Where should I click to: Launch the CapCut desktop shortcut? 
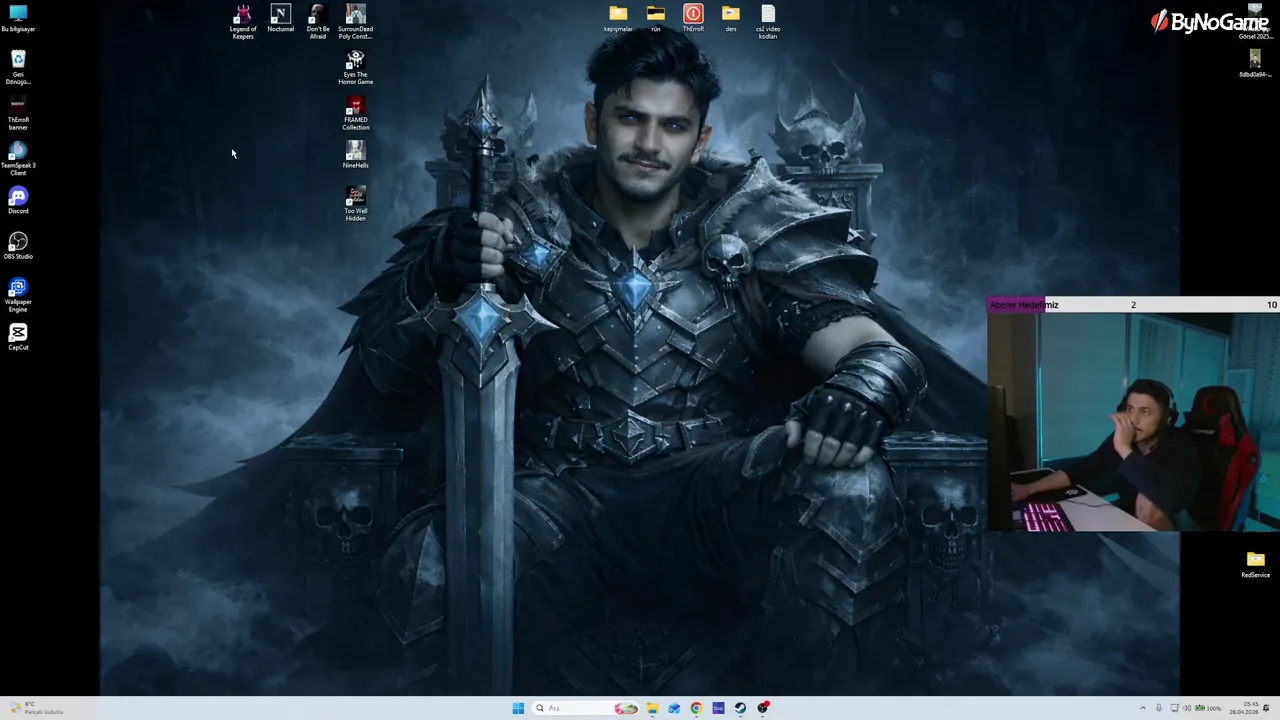pos(18,336)
